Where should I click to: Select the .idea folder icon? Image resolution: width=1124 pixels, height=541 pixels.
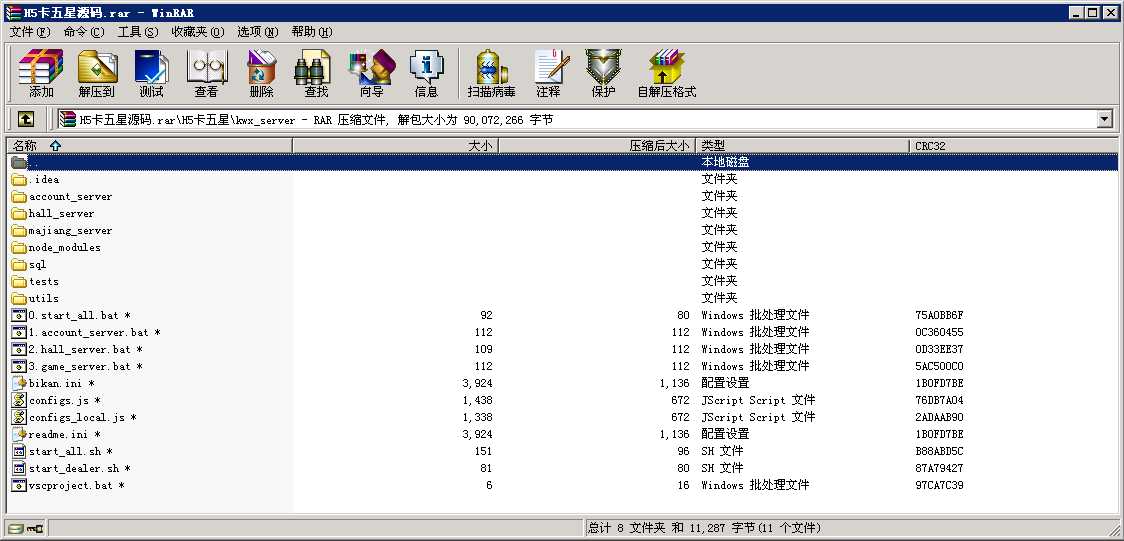pos(19,179)
